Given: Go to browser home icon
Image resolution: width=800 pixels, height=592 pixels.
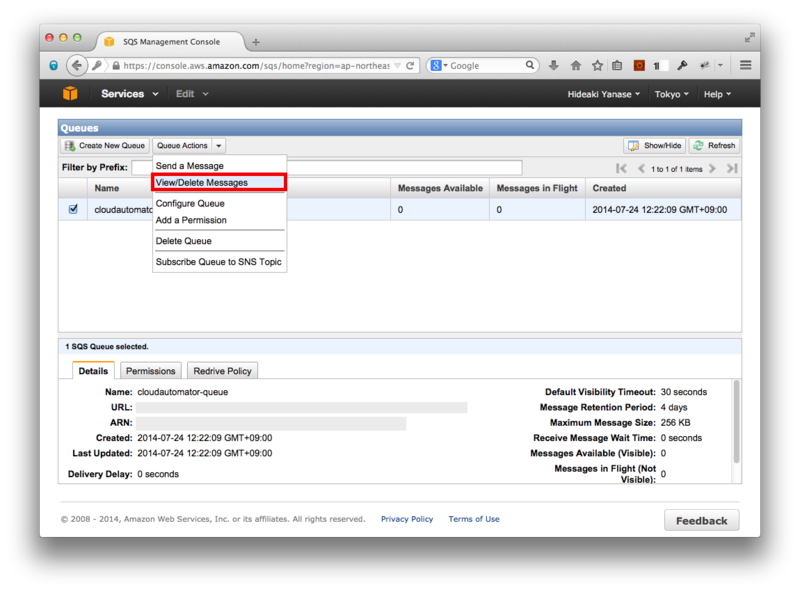Looking at the screenshot, I should [576, 65].
